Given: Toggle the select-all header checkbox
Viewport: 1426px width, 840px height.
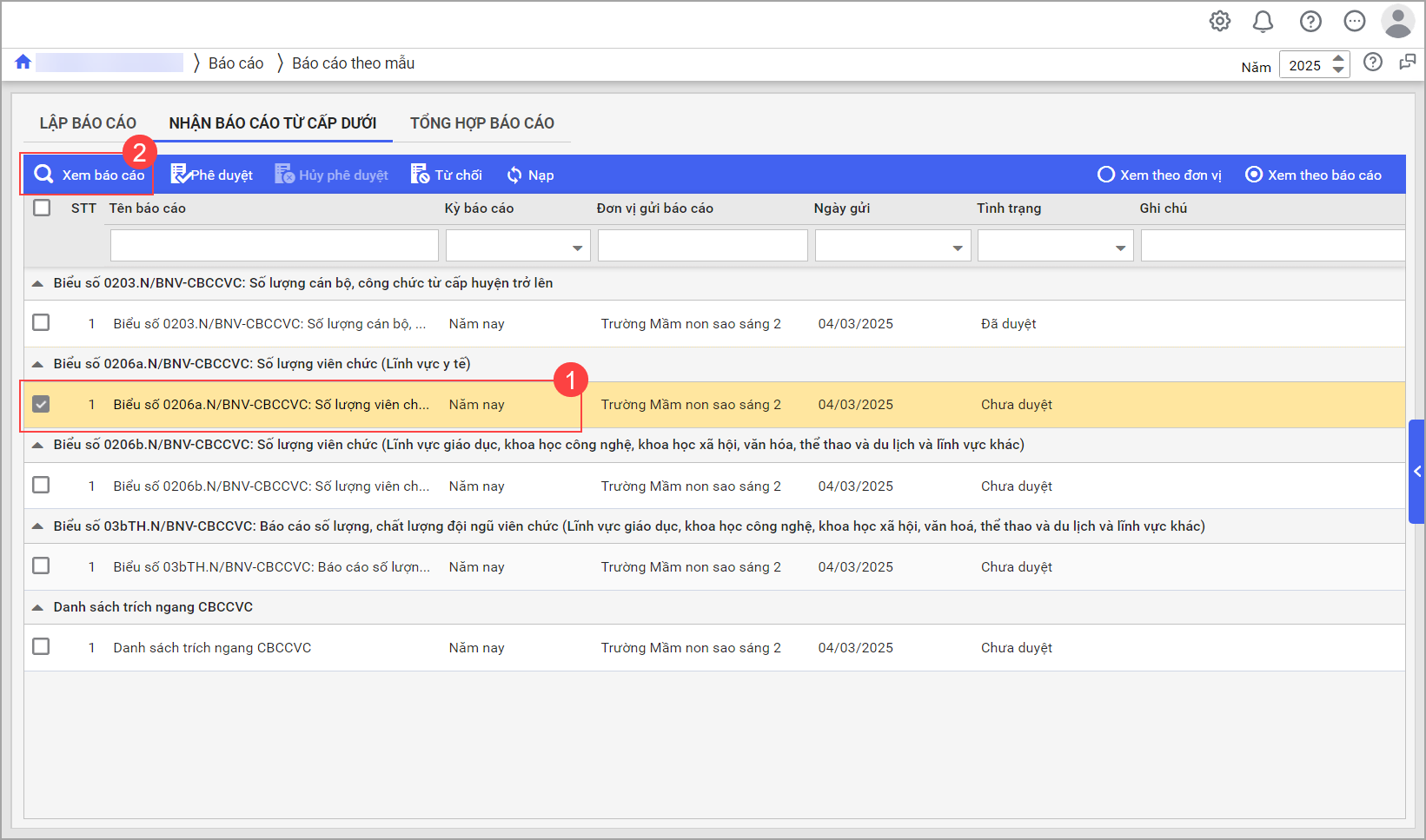Looking at the screenshot, I should [42, 208].
